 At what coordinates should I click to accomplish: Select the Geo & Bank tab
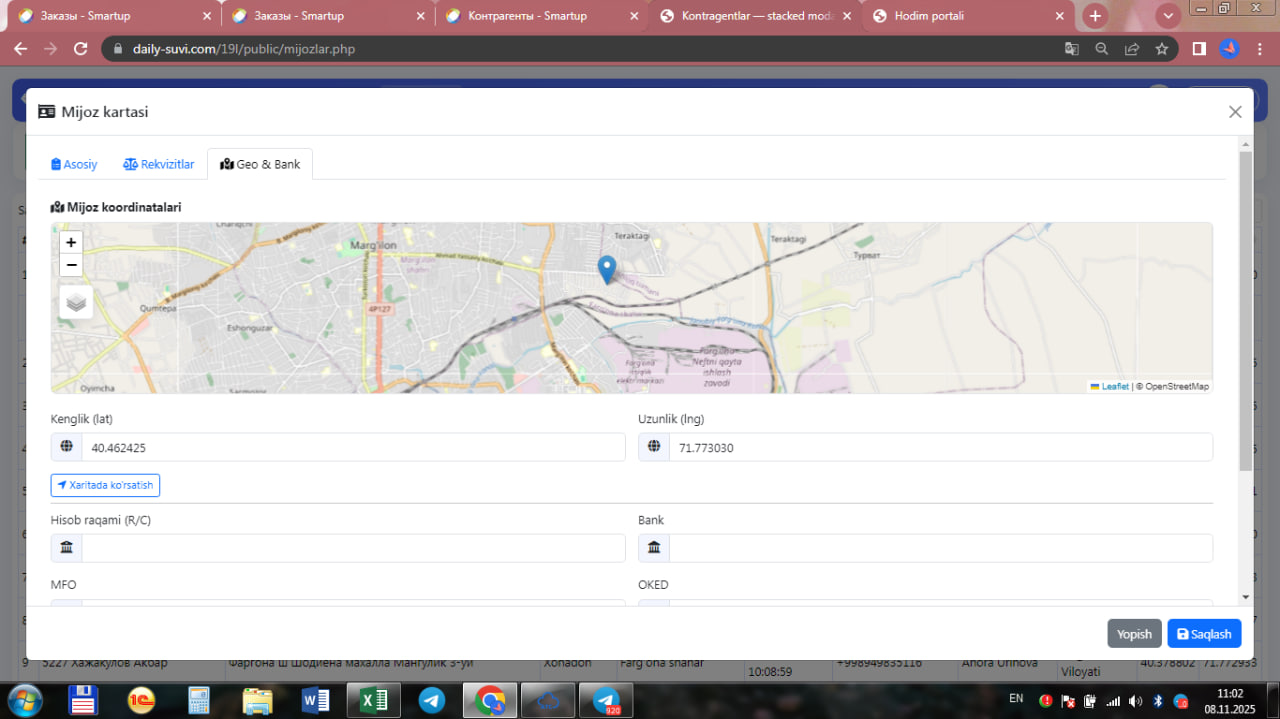[x=260, y=164]
